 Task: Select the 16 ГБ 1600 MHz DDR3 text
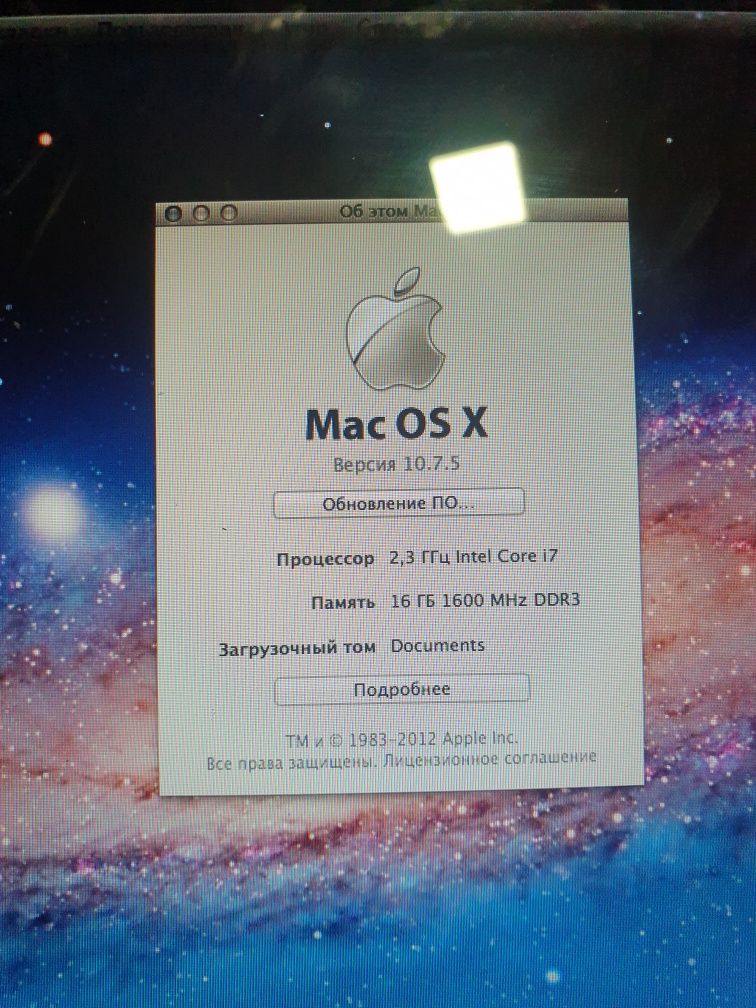click(x=485, y=600)
